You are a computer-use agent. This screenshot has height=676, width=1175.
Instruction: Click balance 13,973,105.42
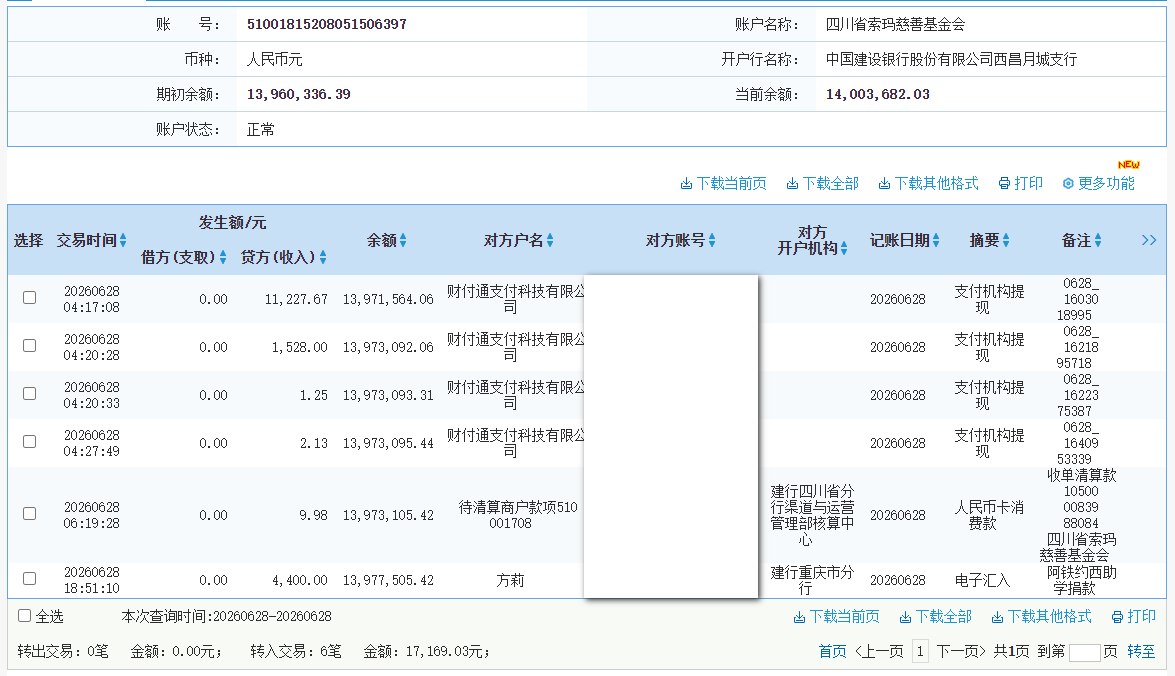[388, 515]
